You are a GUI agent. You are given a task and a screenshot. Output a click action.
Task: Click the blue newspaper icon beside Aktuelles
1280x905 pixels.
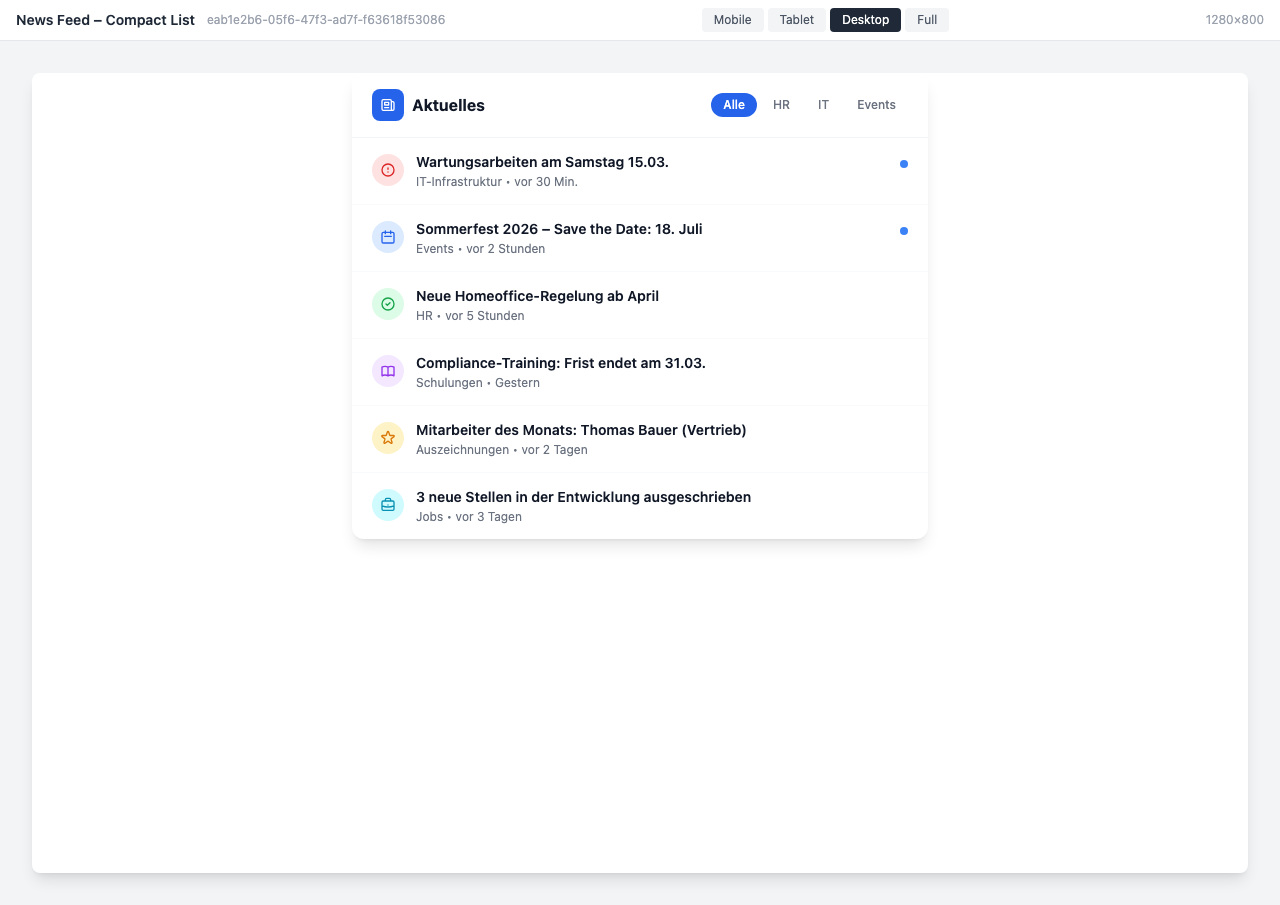click(x=388, y=105)
